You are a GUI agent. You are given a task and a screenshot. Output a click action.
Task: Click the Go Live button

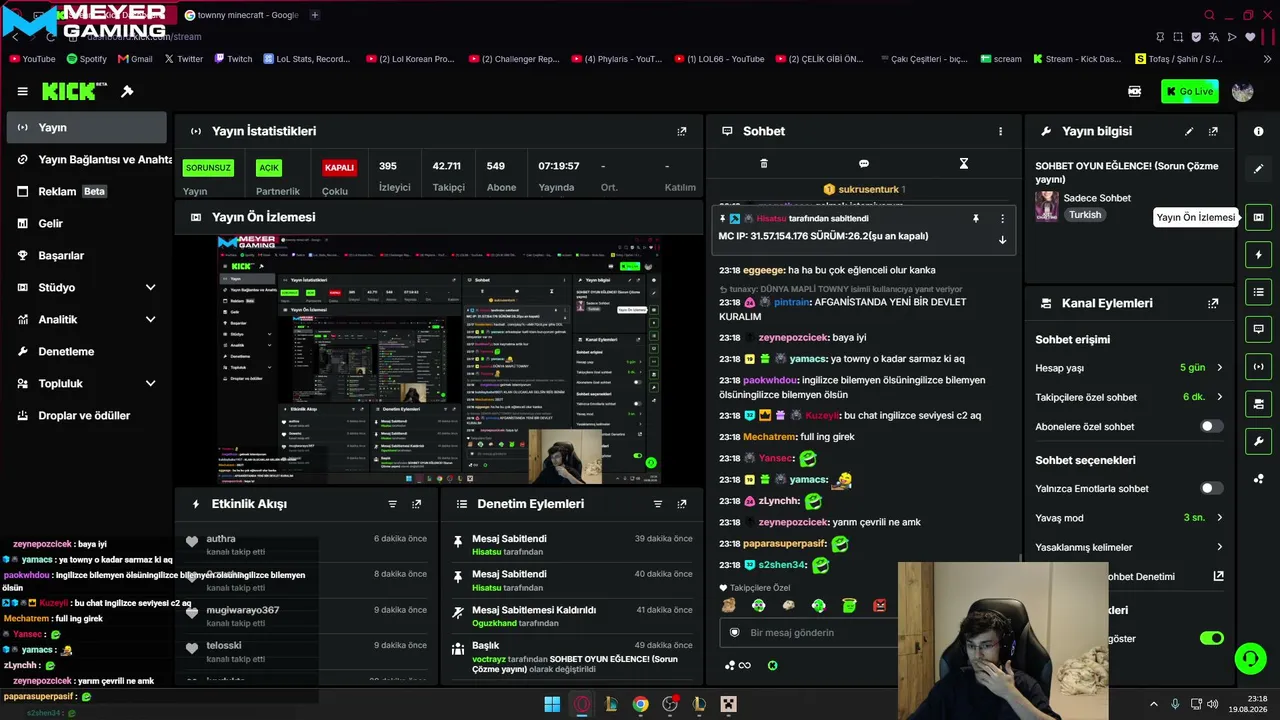(x=1189, y=91)
